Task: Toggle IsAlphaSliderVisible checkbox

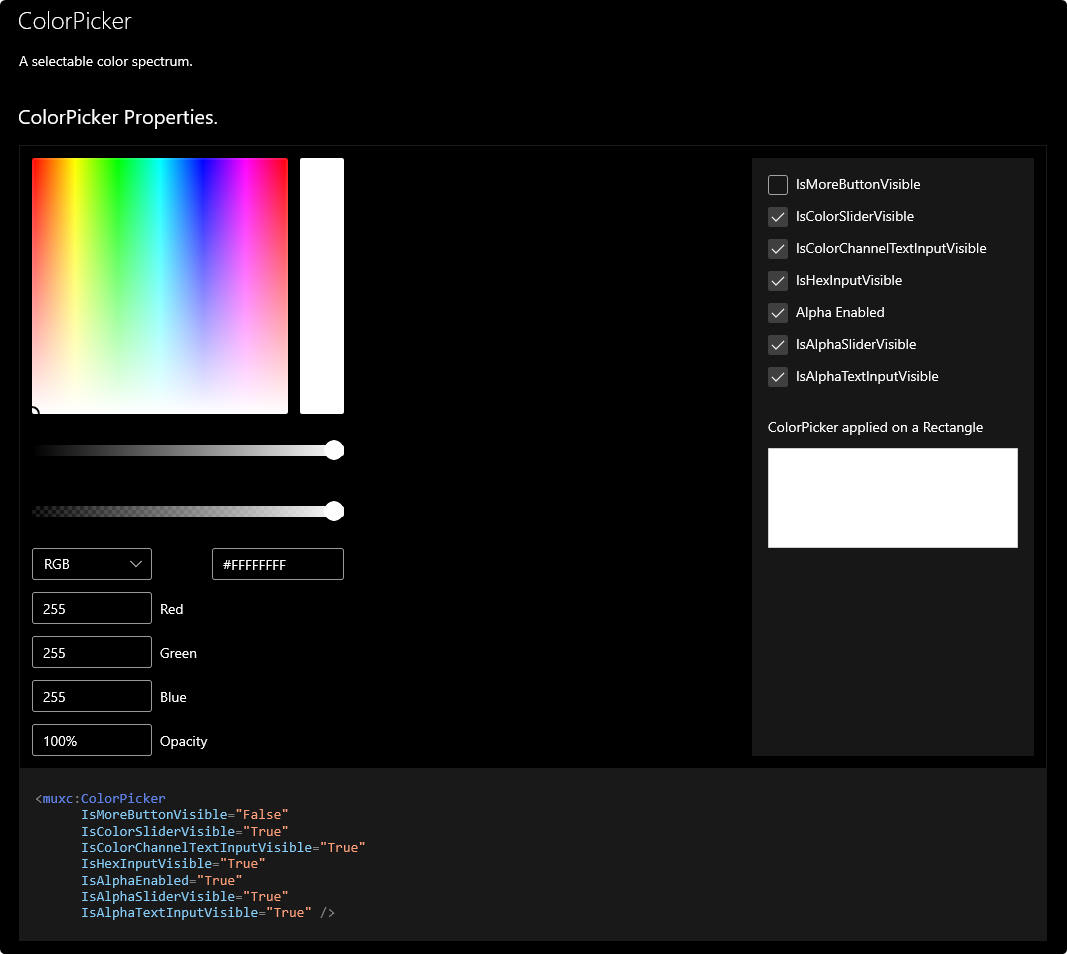Action: pyautogui.click(x=777, y=344)
